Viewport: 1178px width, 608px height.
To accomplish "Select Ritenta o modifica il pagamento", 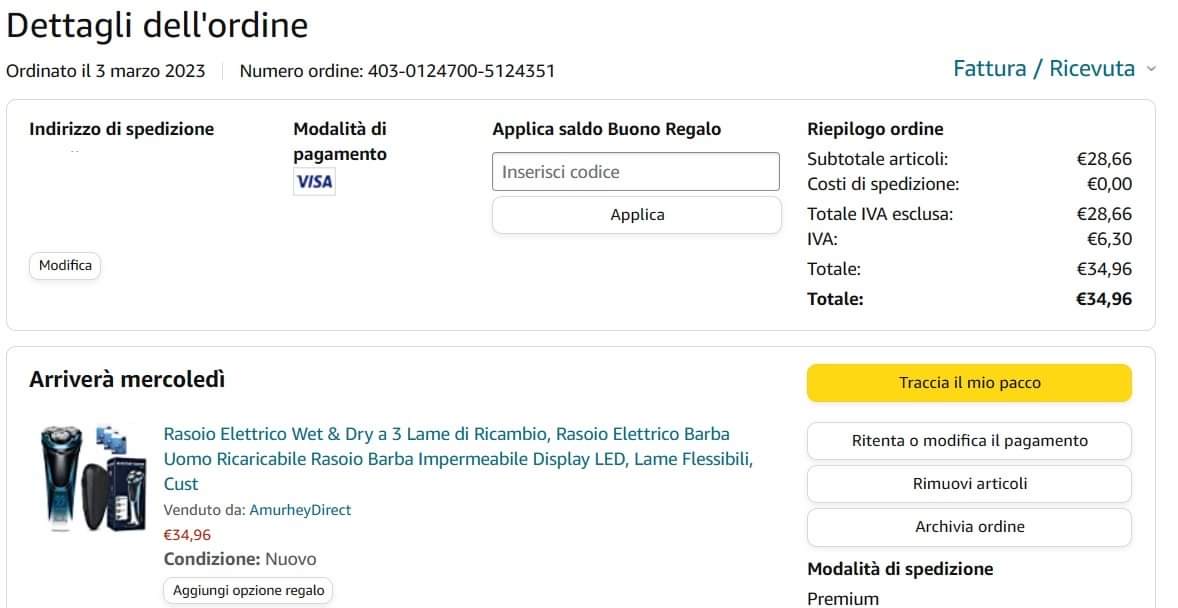I will coord(968,441).
